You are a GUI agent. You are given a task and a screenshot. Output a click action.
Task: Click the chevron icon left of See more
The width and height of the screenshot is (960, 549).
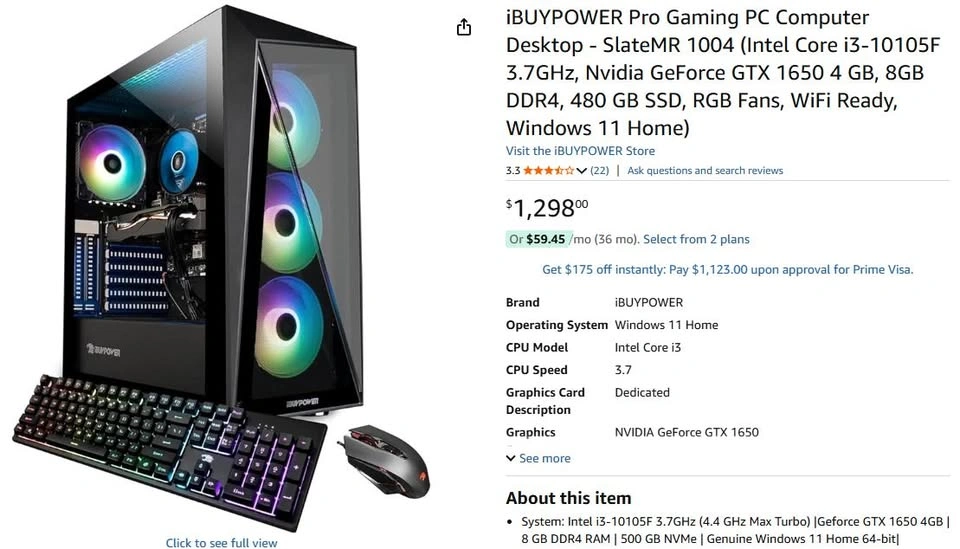tap(511, 458)
